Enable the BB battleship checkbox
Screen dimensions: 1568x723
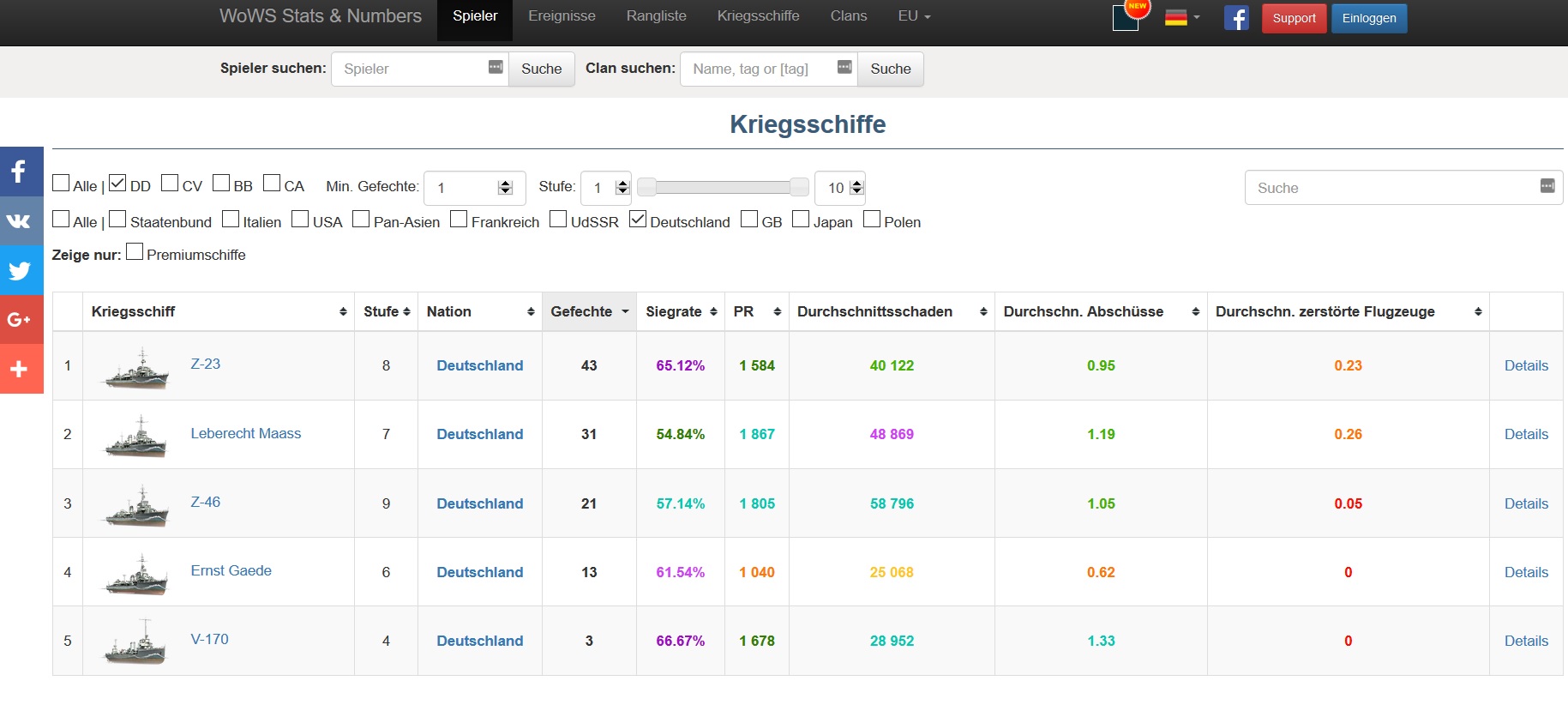[x=221, y=183]
